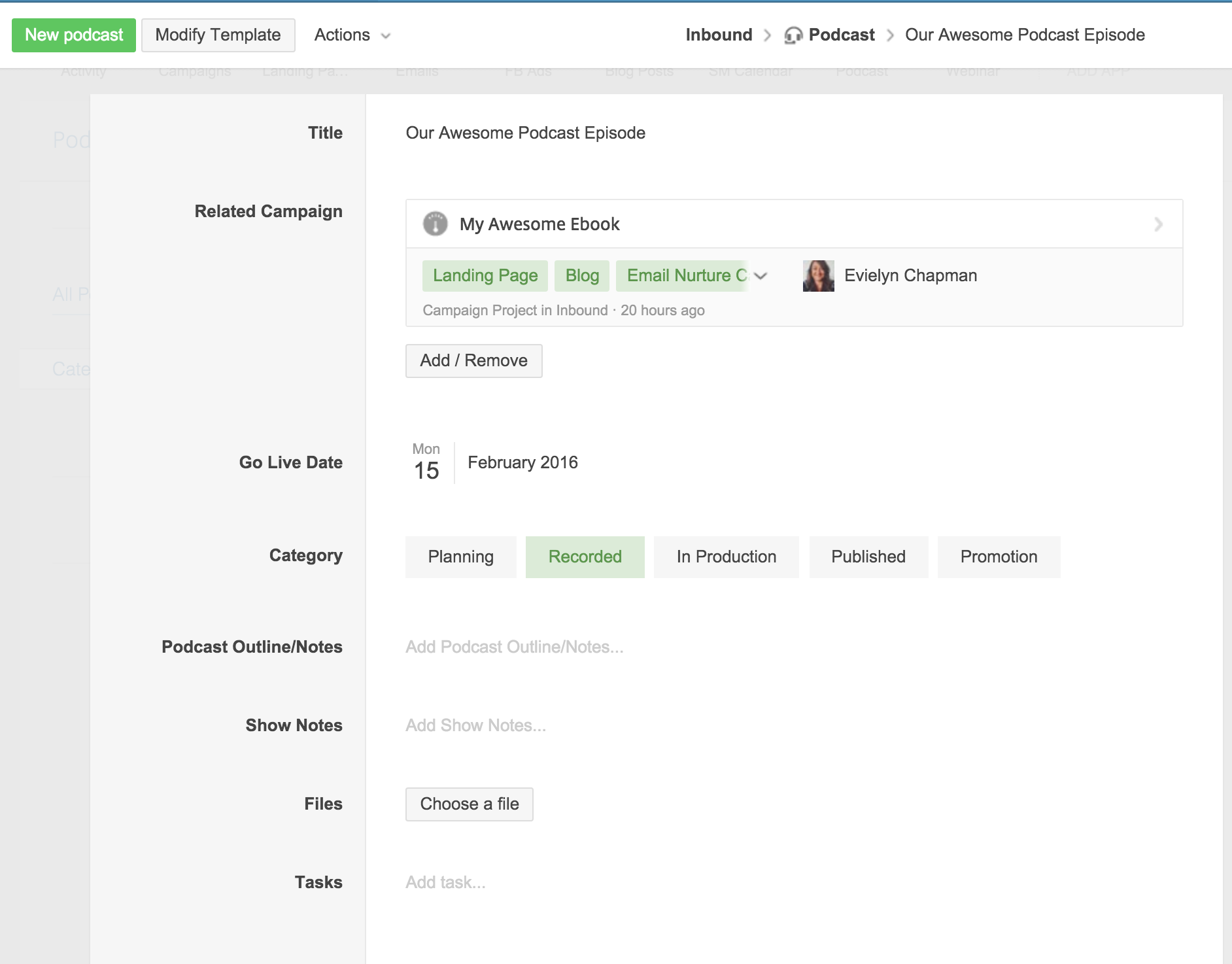Open the Actions dropdown menu

(x=352, y=35)
